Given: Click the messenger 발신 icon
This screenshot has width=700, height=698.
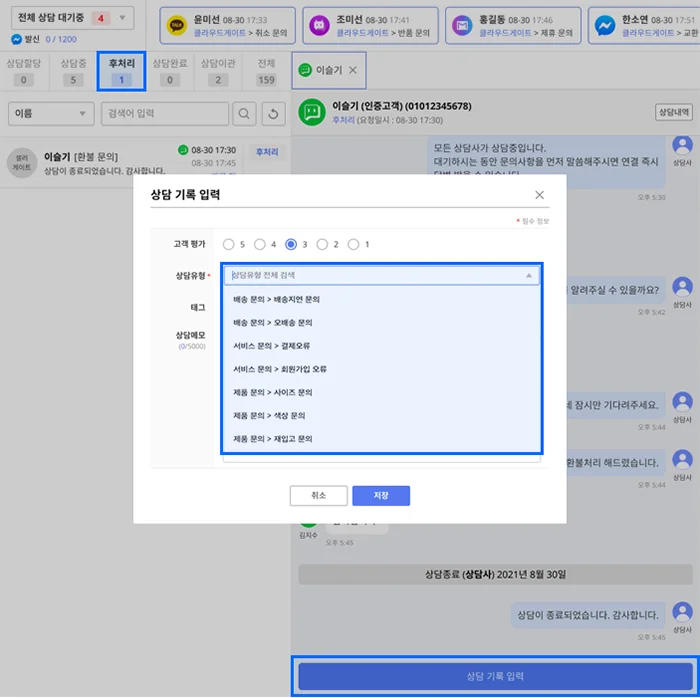Looking at the screenshot, I should pyautogui.click(x=16, y=39).
